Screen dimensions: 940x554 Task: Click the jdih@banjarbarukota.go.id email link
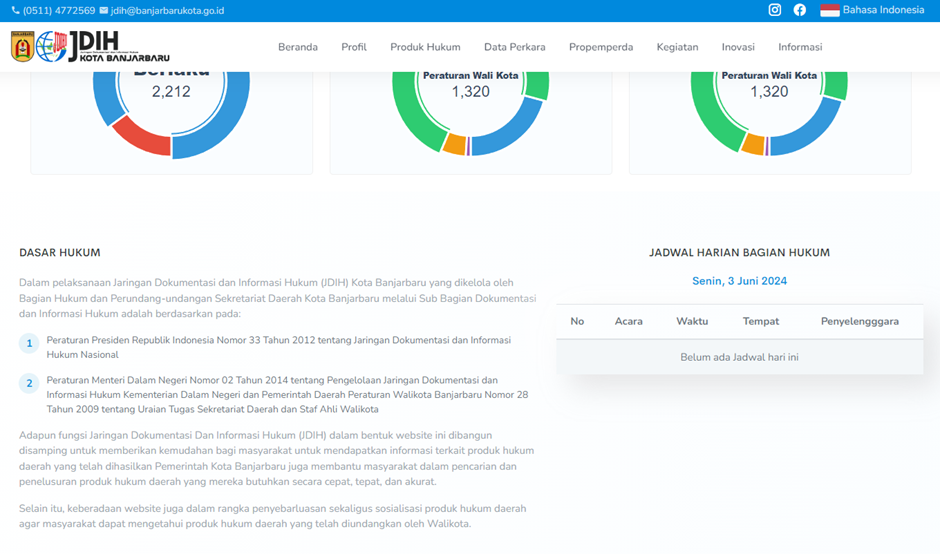[167, 11]
